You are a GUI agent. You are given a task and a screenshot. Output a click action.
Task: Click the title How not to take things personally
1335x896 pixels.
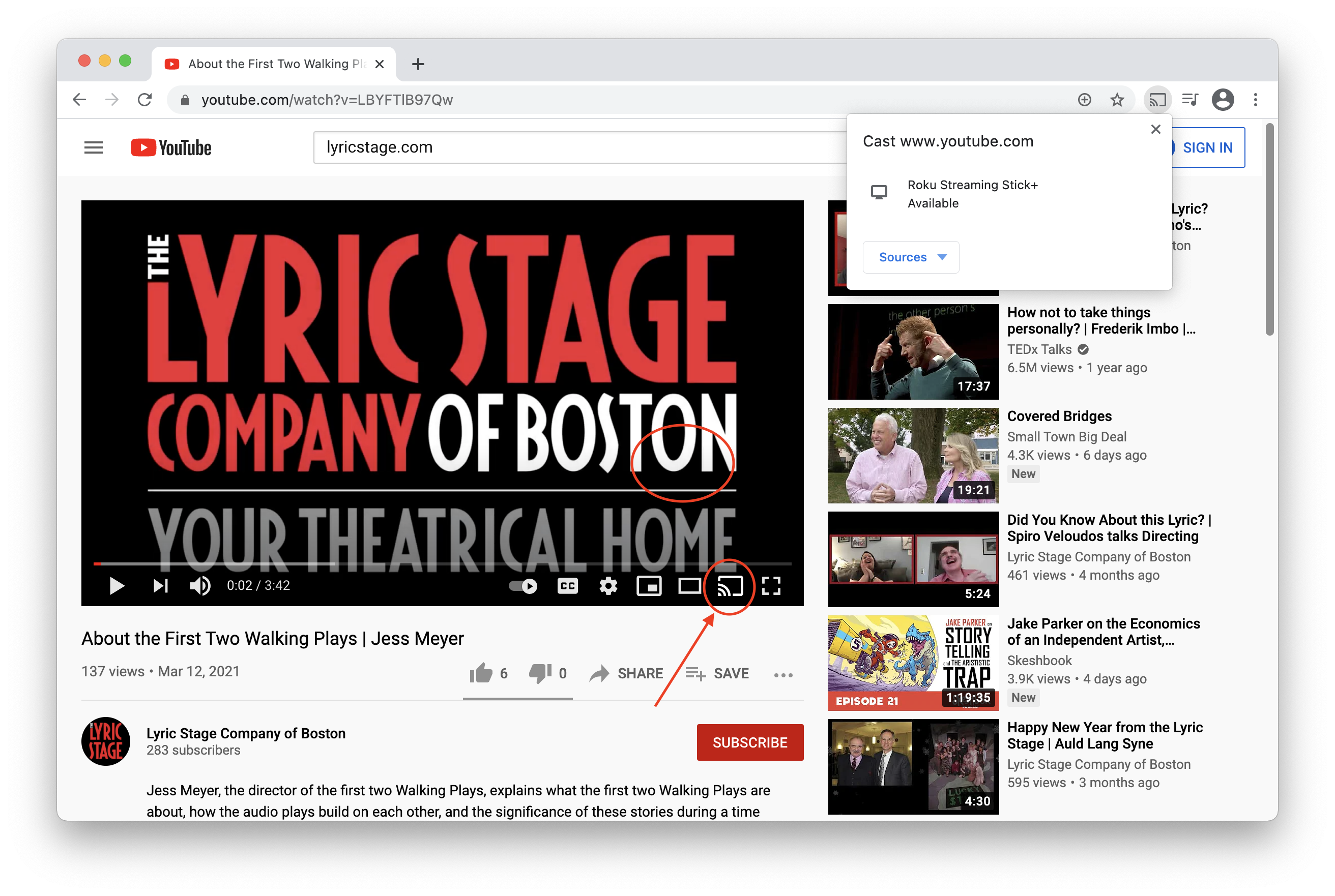coord(1101,320)
